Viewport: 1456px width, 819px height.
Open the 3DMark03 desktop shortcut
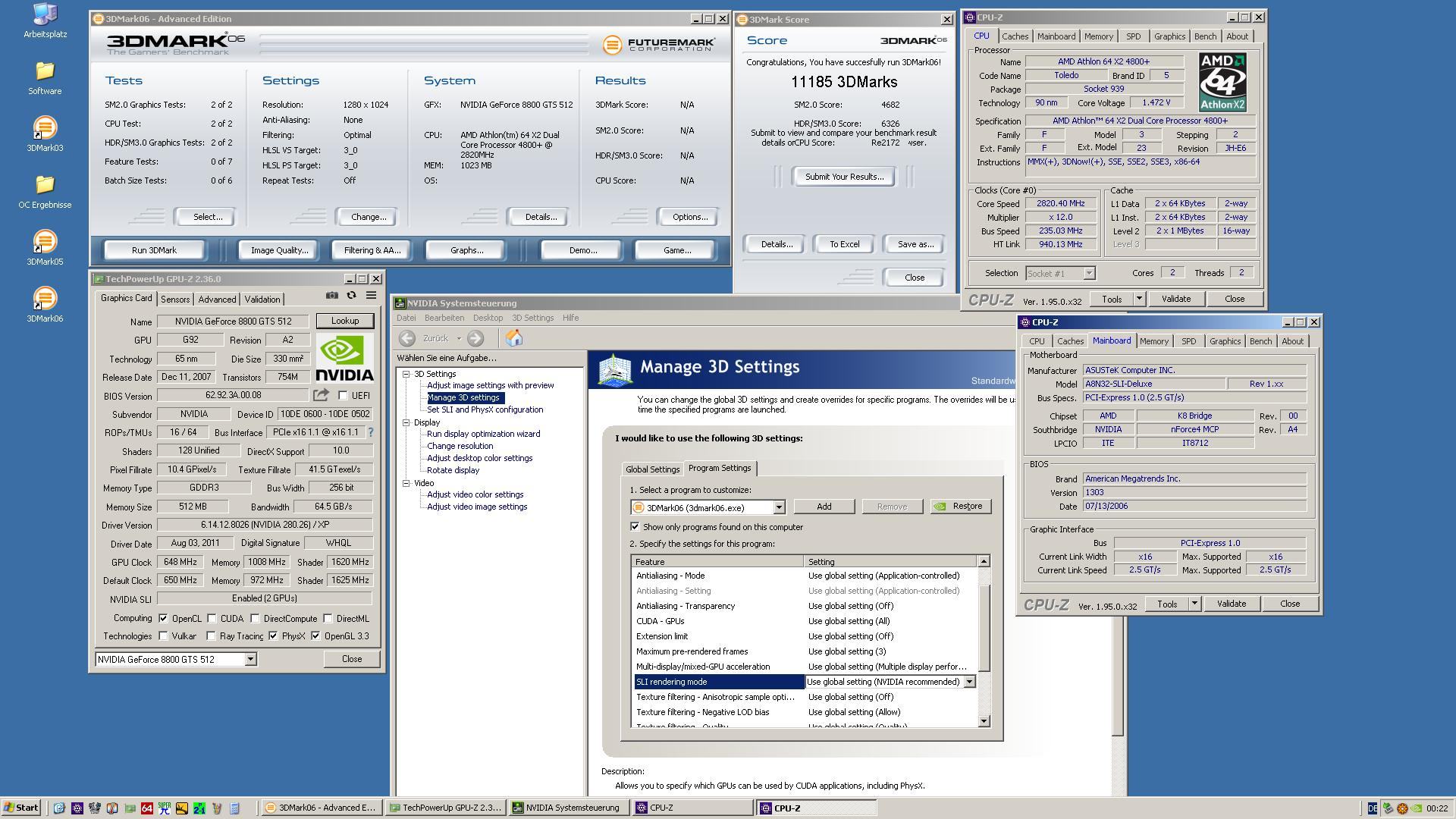tap(45, 135)
